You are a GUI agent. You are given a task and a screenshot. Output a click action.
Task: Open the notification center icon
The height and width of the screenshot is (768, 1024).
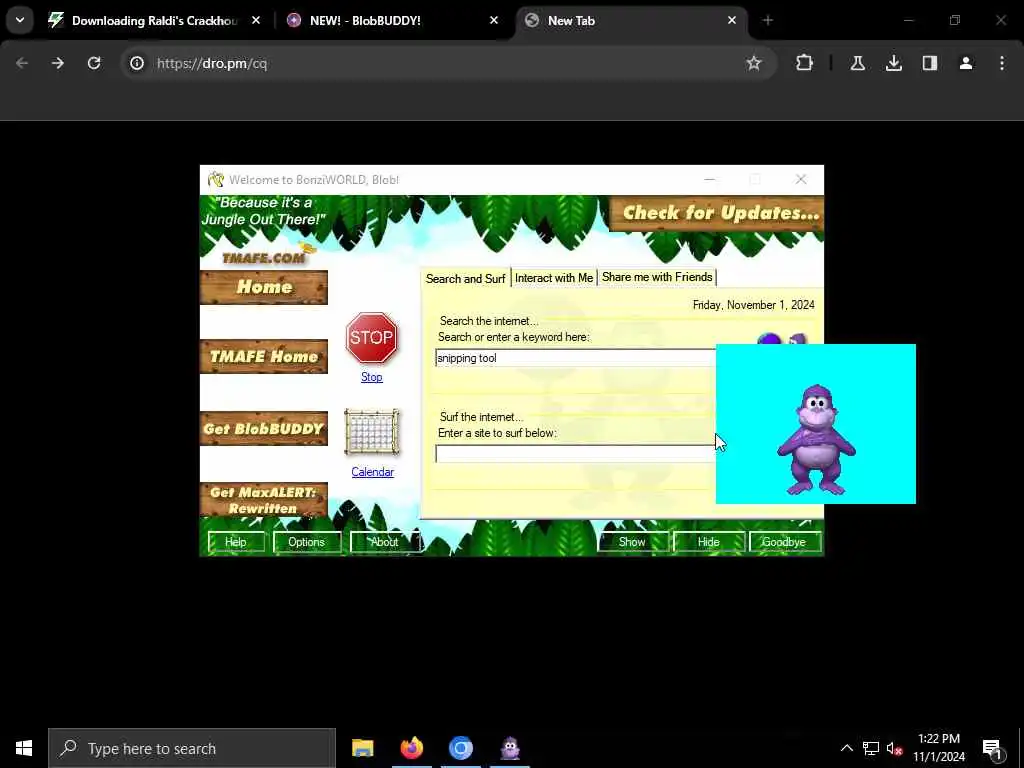[x=993, y=749]
